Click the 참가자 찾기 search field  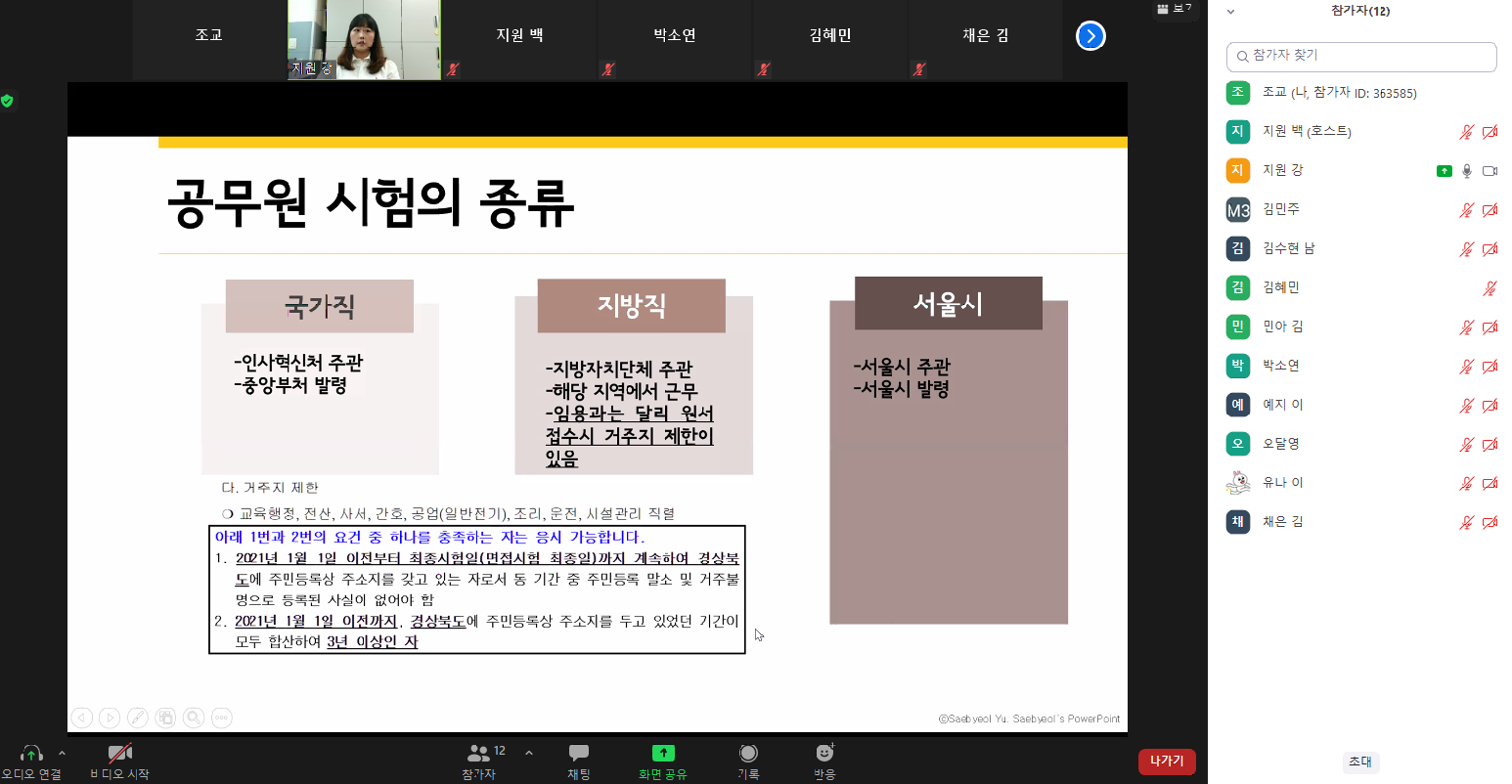1360,56
